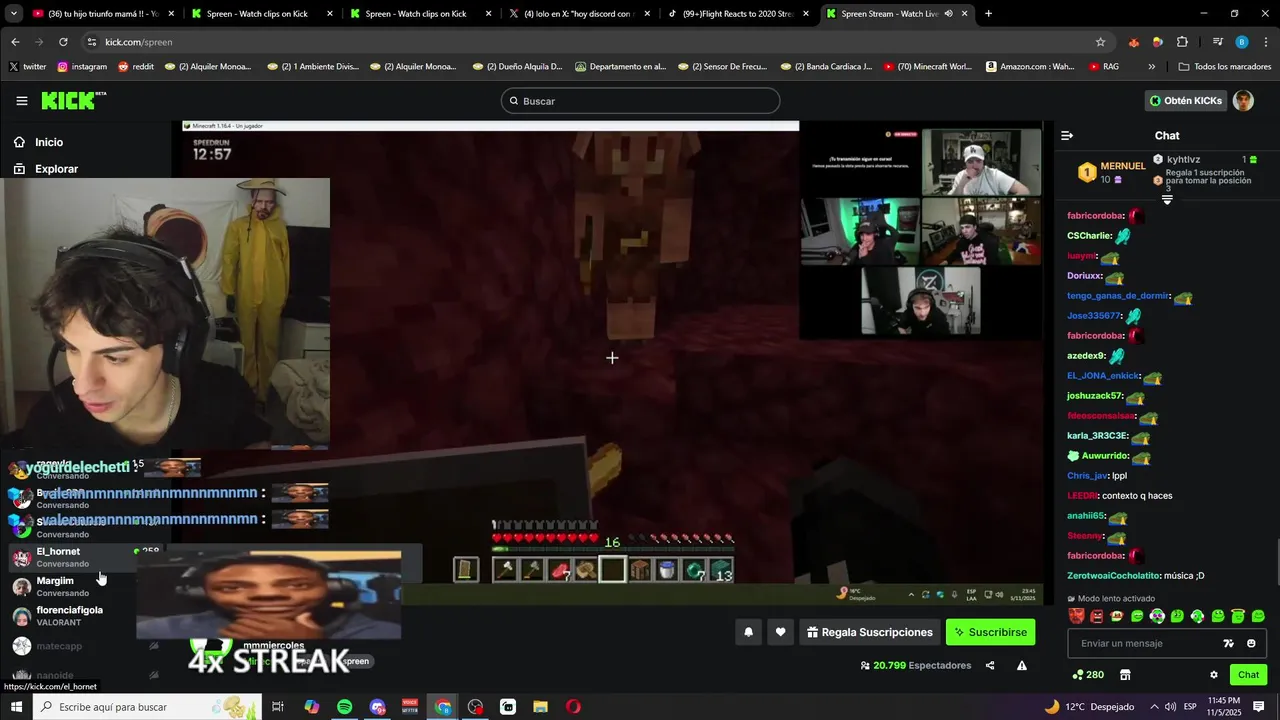The width and height of the screenshot is (1280, 720).
Task: Click username LEEDII in chat
Action: tap(1082, 496)
